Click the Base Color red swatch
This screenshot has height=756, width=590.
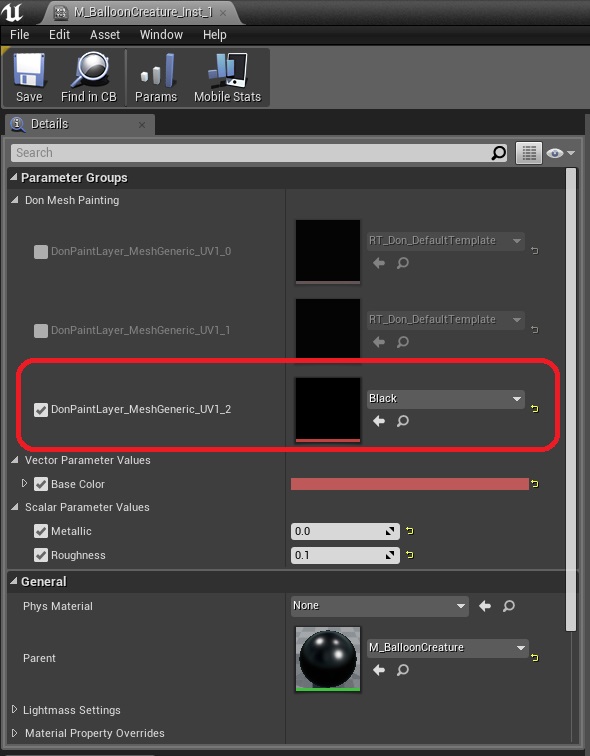410,484
